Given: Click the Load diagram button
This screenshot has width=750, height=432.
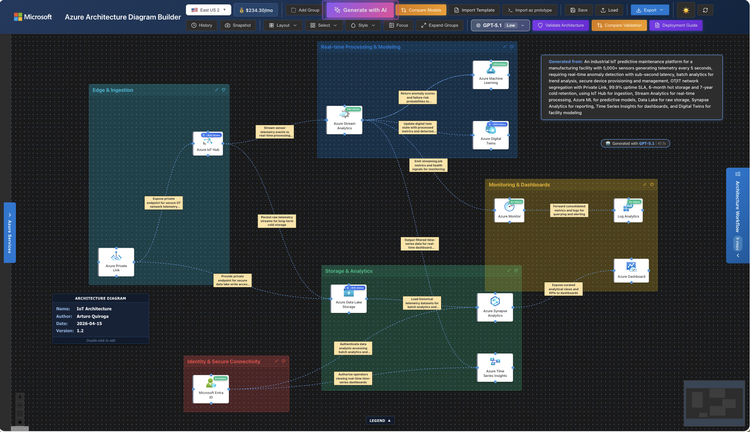Looking at the screenshot, I should [609, 10].
